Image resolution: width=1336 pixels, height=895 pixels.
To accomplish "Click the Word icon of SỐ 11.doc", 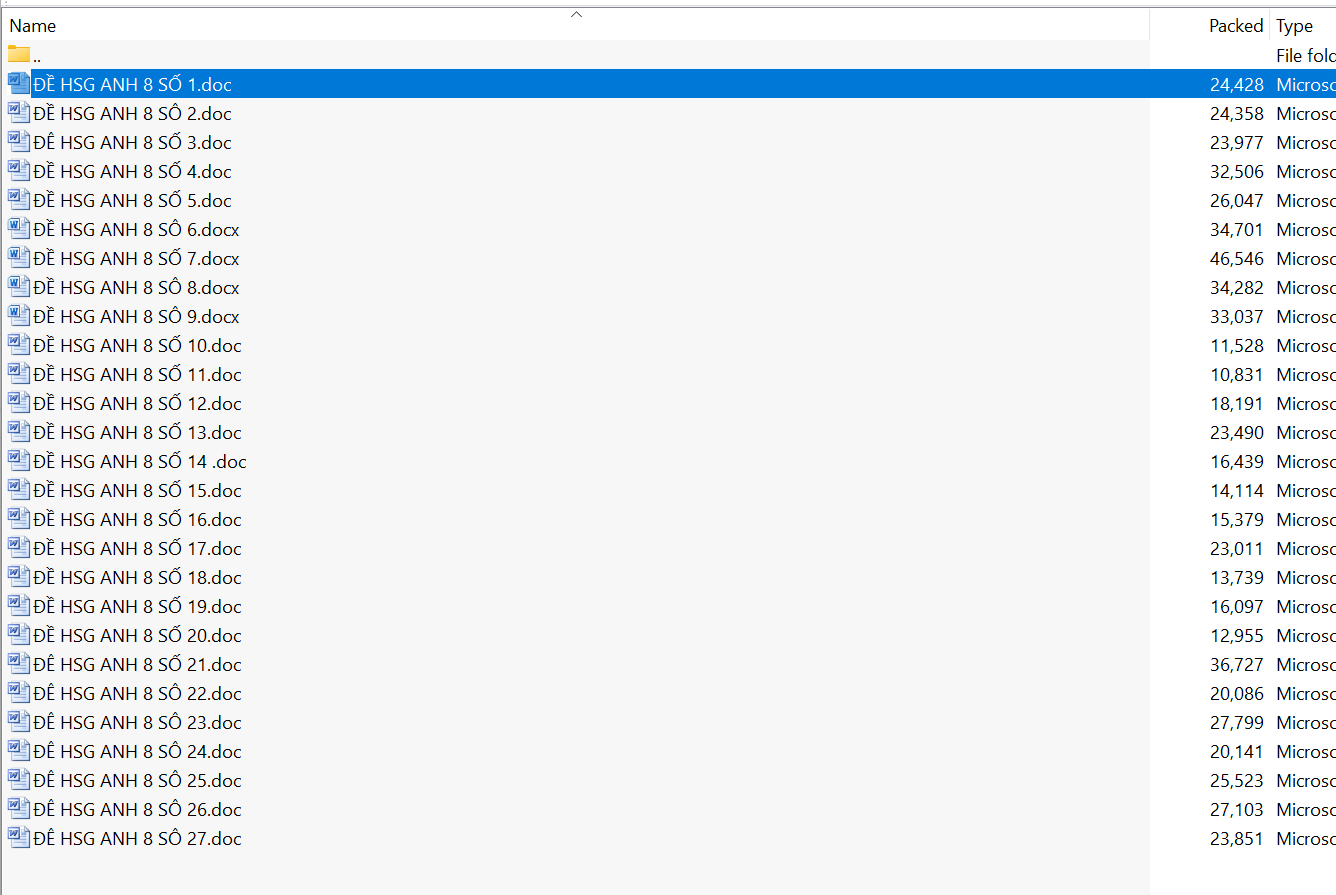I will [x=19, y=374].
